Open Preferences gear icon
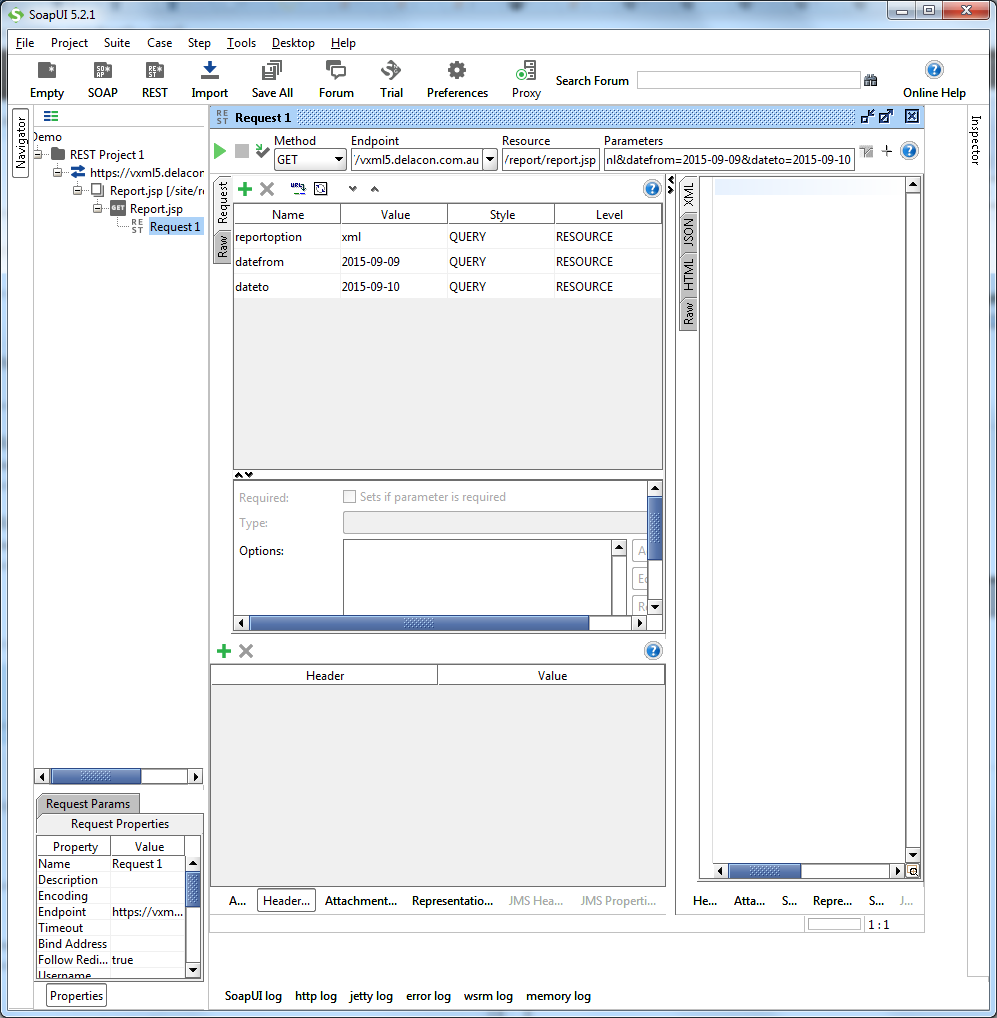This screenshot has width=997, height=1018. tap(457, 70)
